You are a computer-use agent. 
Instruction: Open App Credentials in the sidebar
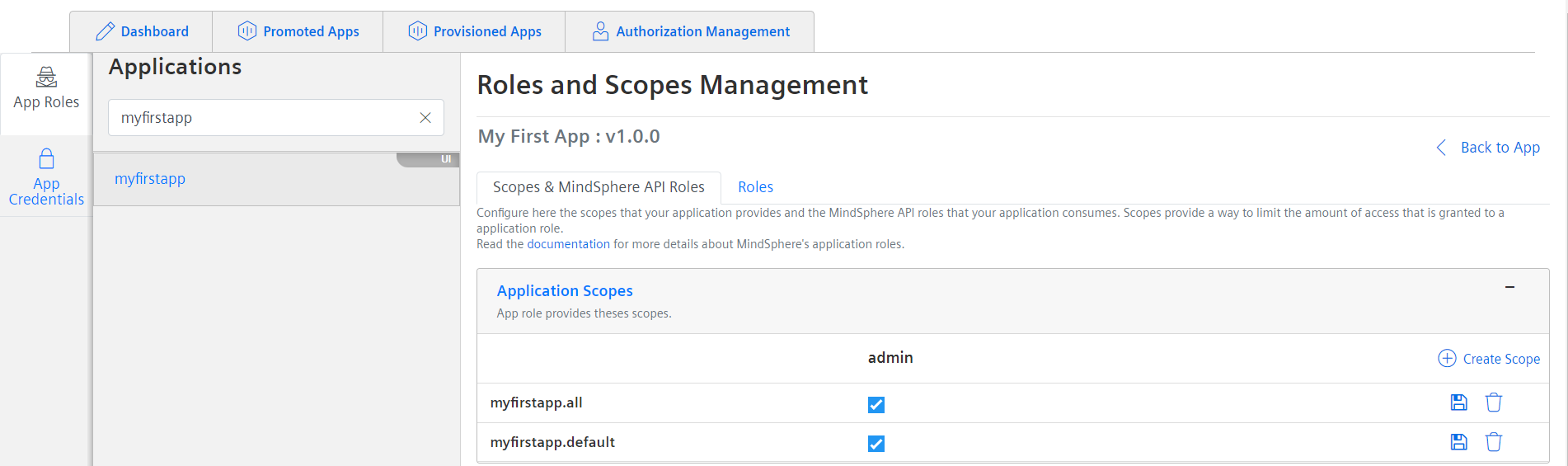(46, 177)
